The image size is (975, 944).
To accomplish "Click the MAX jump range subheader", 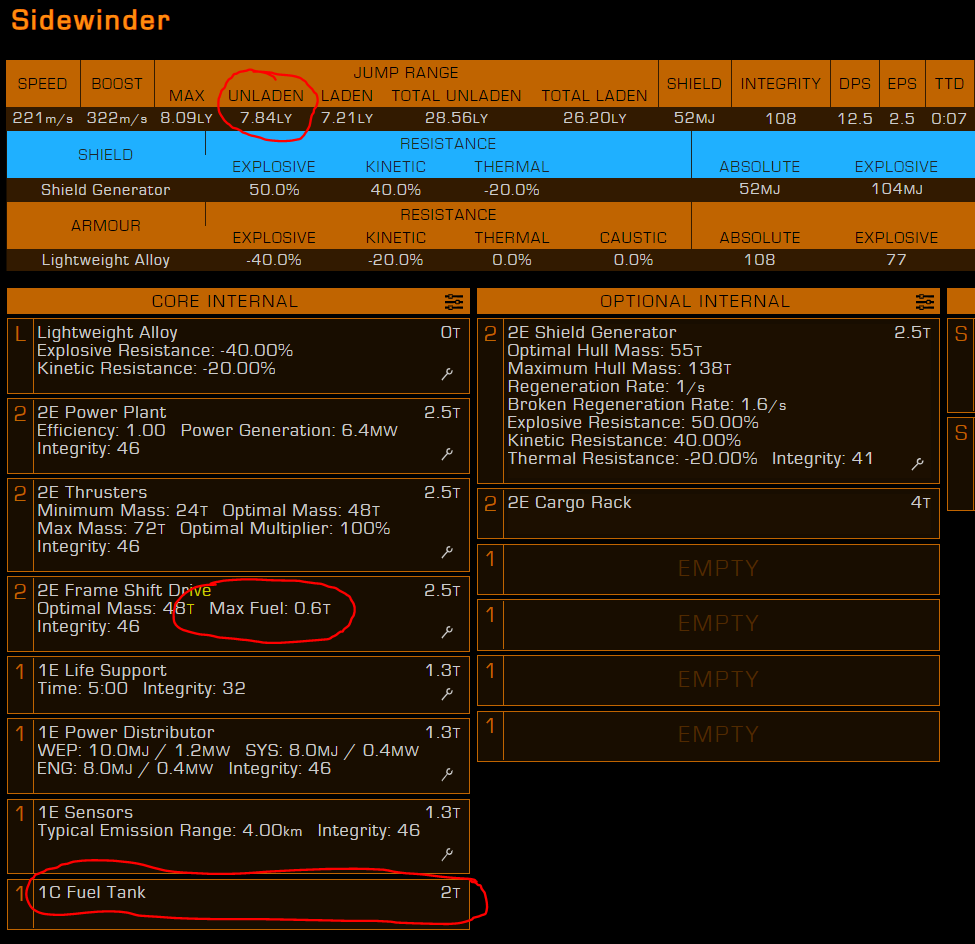I will 187,96.
